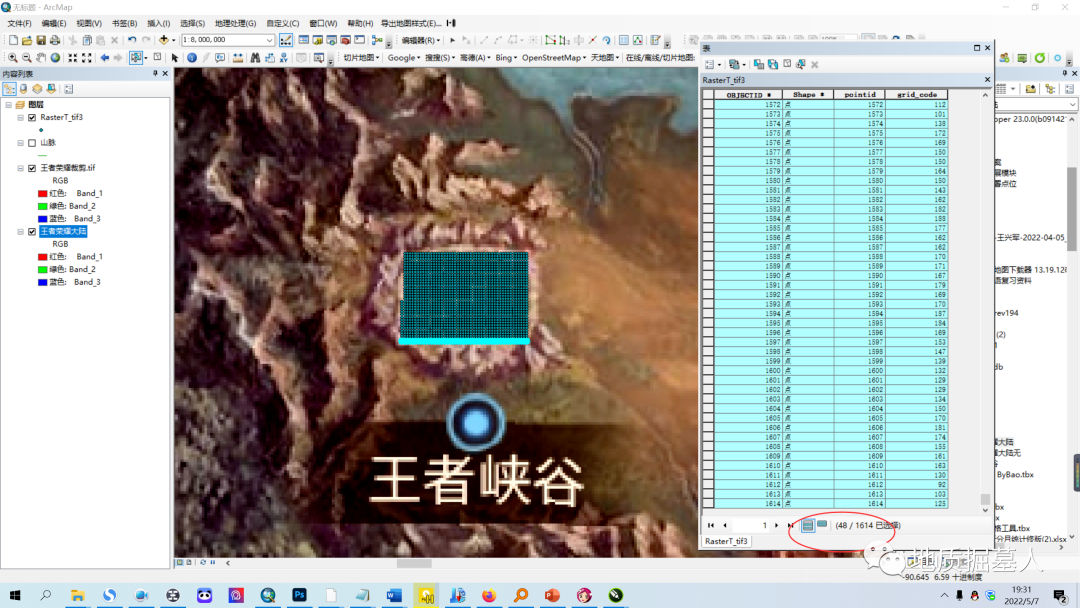Click the red Band_1 swatch under 王者荣耀裁剪.tif
Image resolution: width=1080 pixels, height=608 pixels.
pyautogui.click(x=43, y=193)
